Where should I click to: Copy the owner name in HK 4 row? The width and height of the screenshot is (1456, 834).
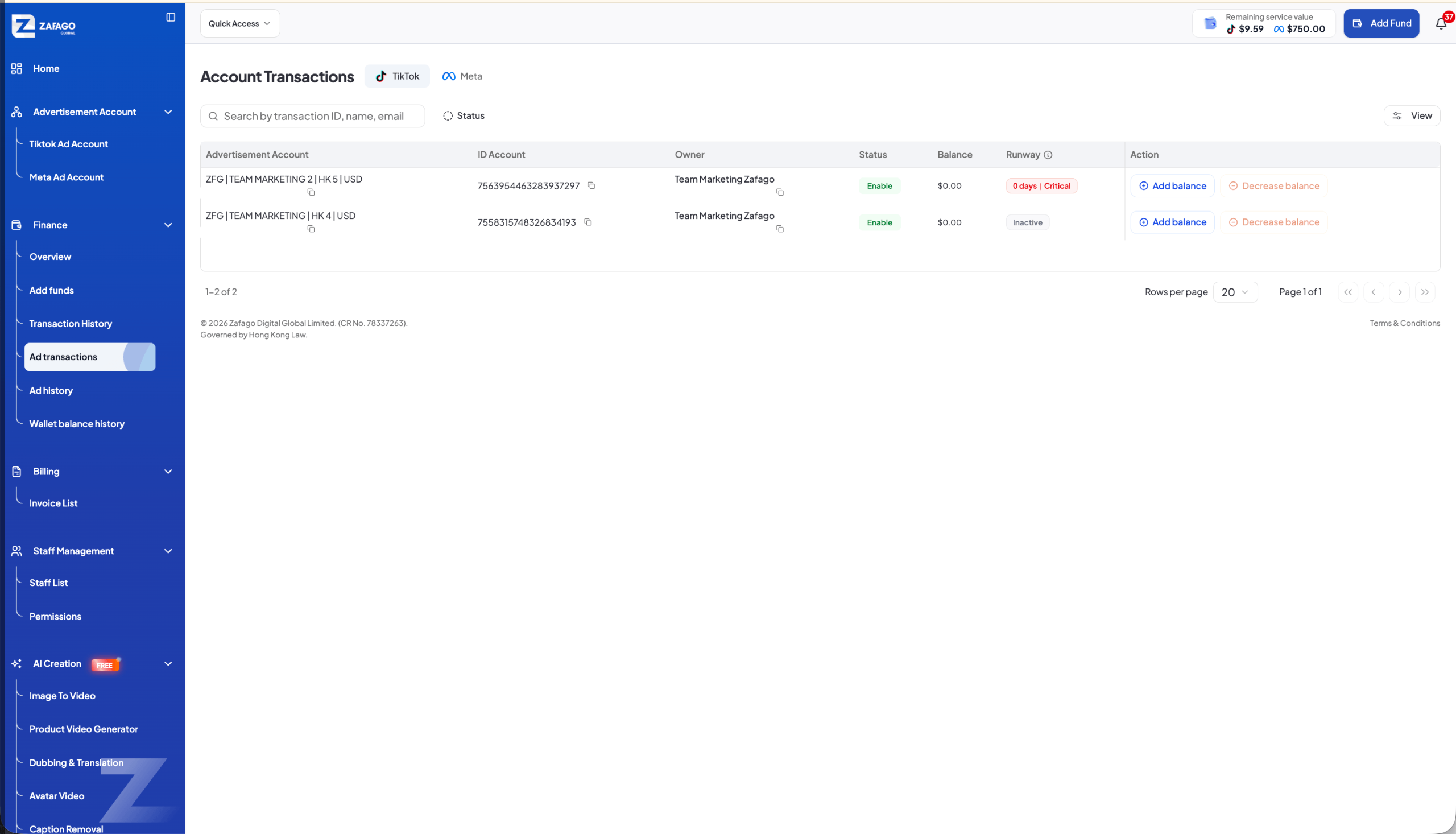point(780,229)
